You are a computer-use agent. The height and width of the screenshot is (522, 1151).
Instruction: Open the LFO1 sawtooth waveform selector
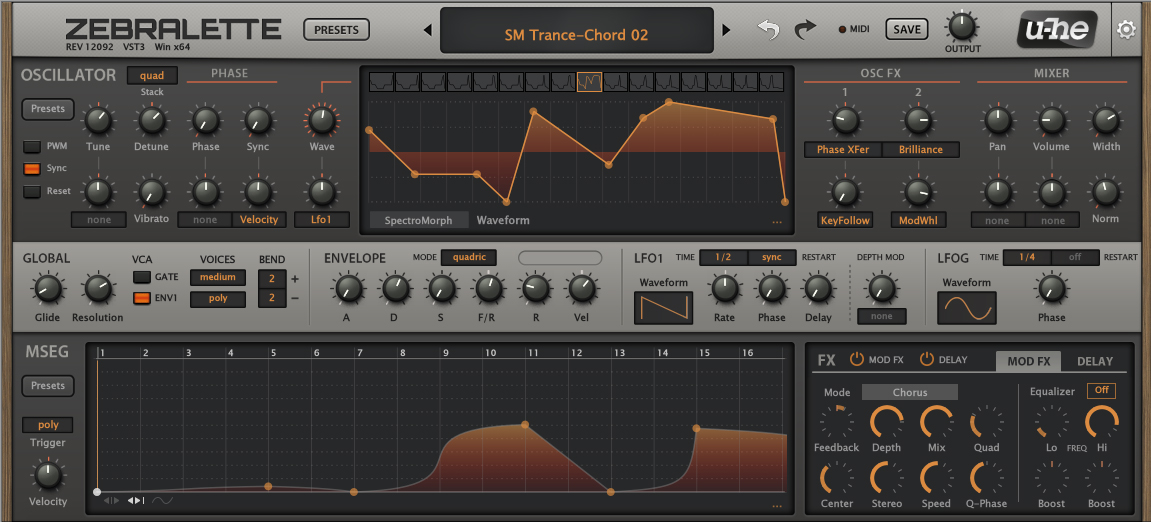point(663,308)
